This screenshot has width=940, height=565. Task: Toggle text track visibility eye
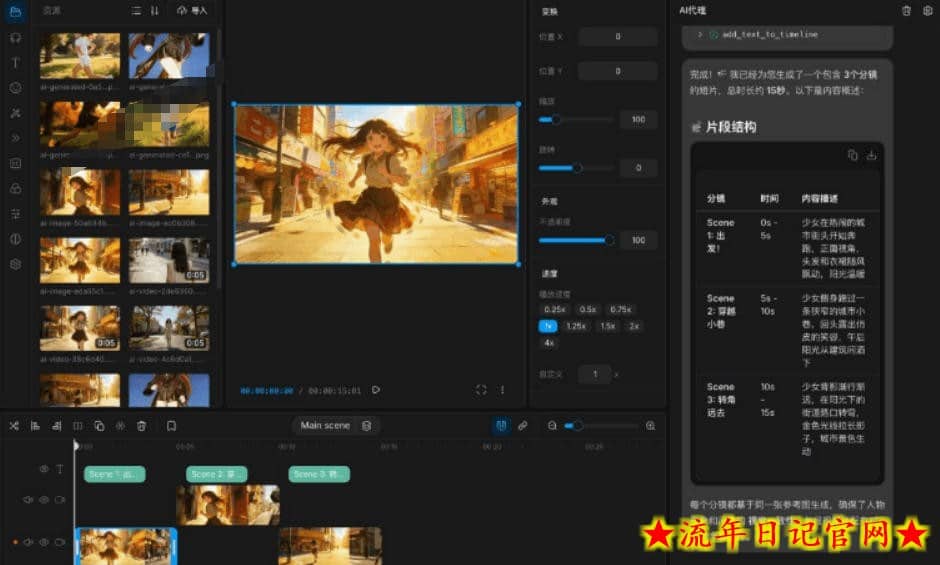tap(44, 469)
